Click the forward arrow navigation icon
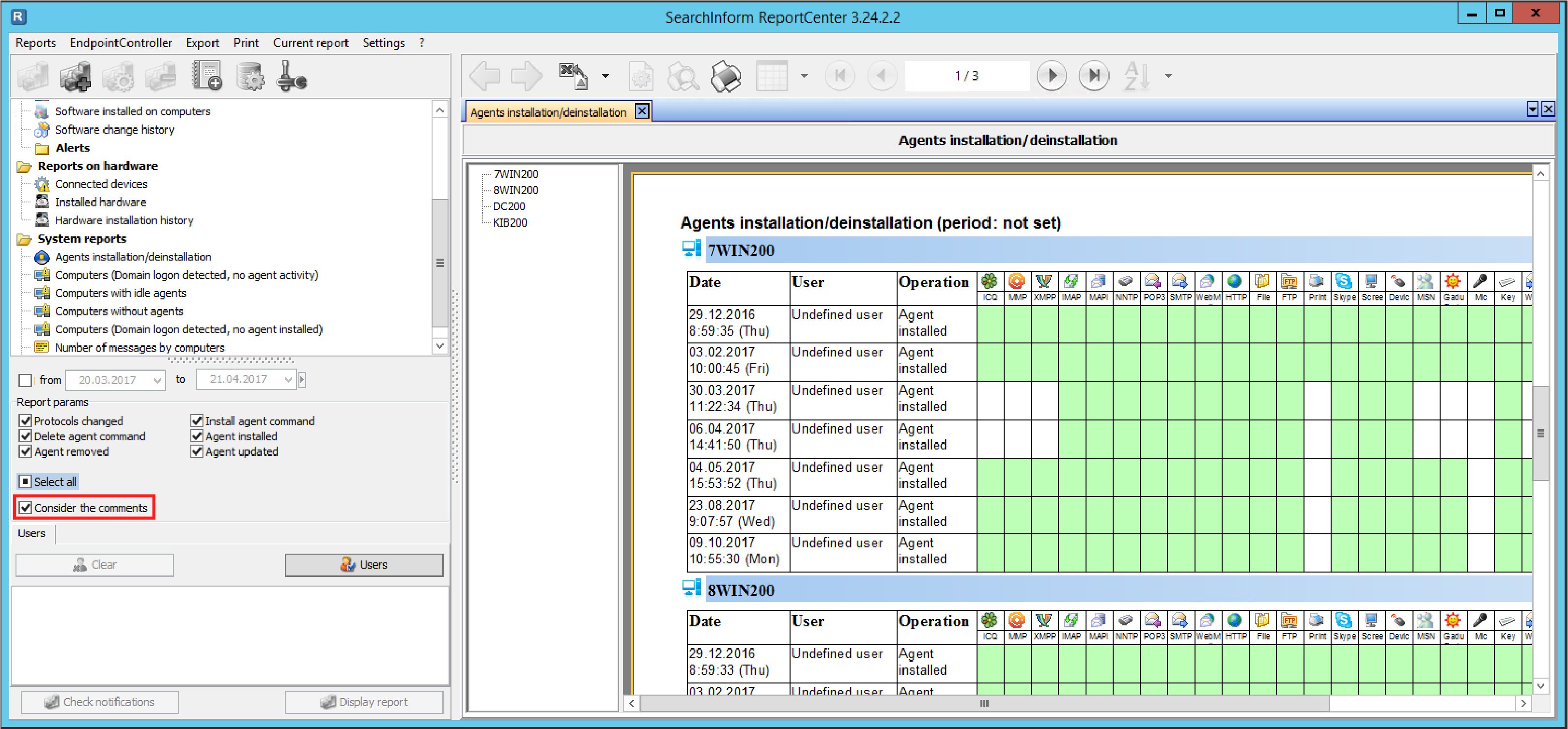 (x=527, y=76)
